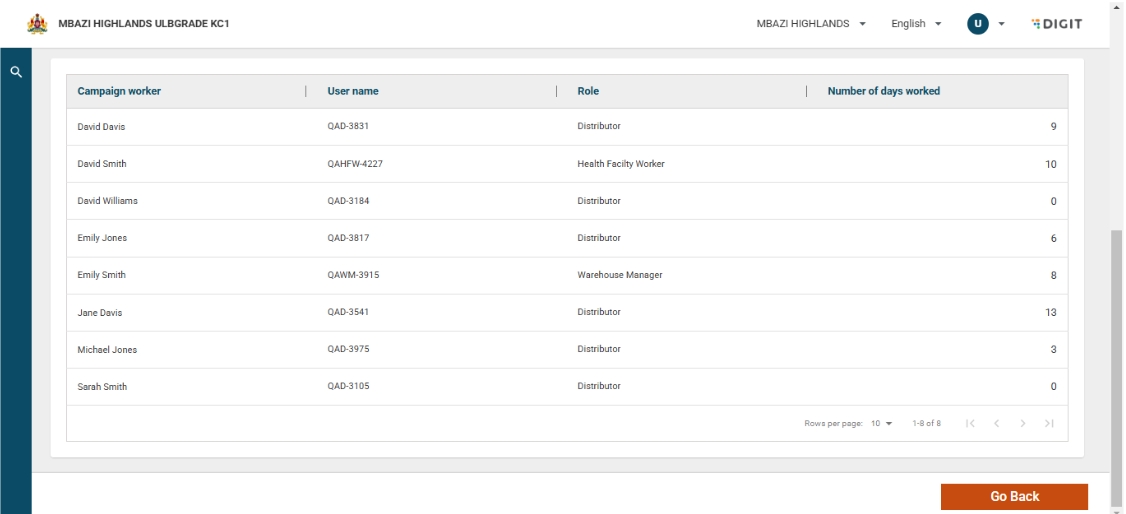Click the sidebar search magnifier icon
Viewport: 1126px width, 514px height.
tap(15, 72)
